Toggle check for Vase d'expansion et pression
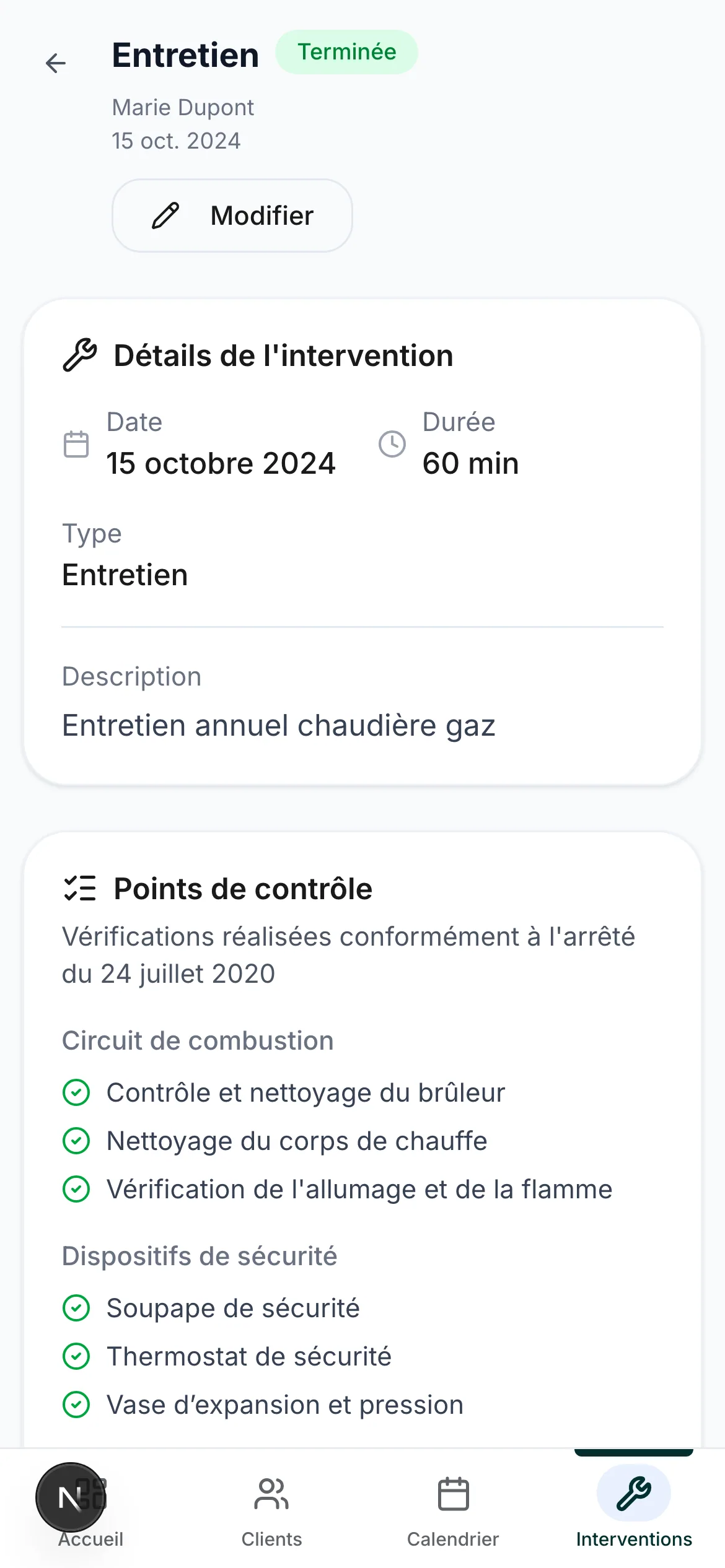725x1568 pixels. 76,1405
